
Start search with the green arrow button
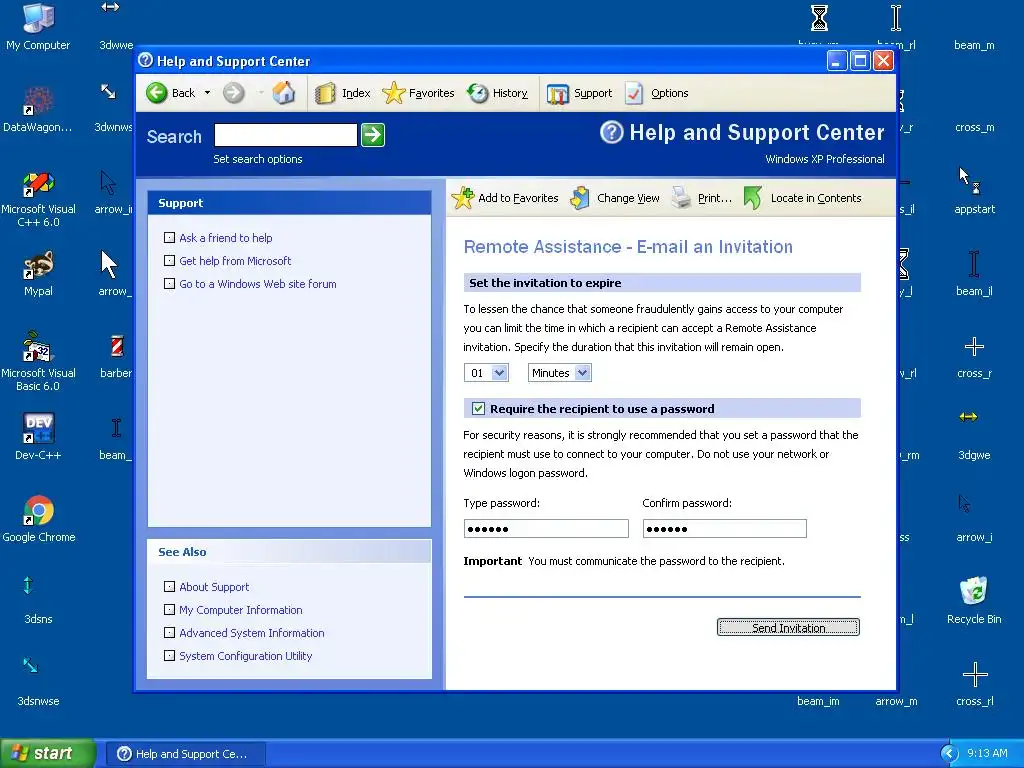[373, 135]
